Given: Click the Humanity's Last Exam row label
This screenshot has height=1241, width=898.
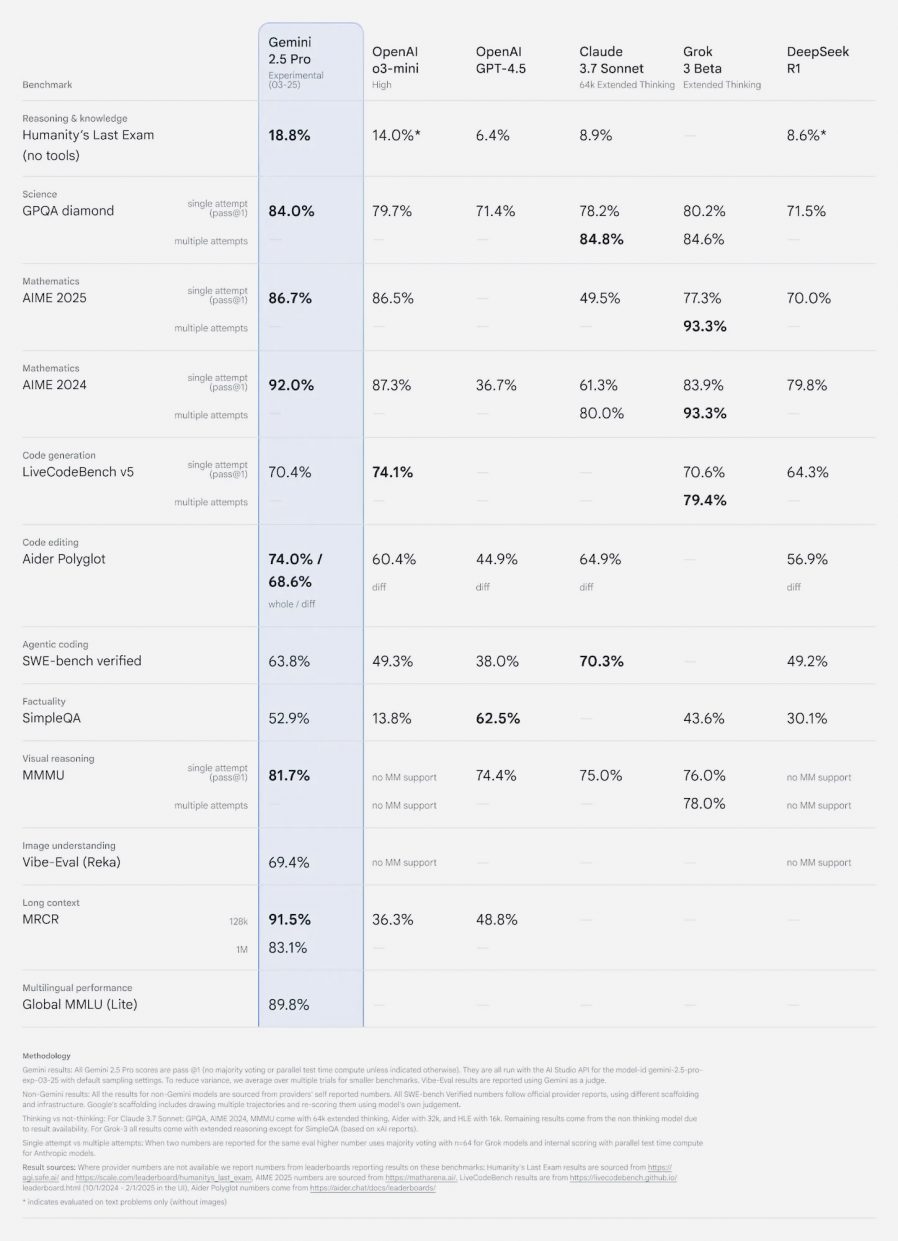Looking at the screenshot, I should [x=88, y=145].
